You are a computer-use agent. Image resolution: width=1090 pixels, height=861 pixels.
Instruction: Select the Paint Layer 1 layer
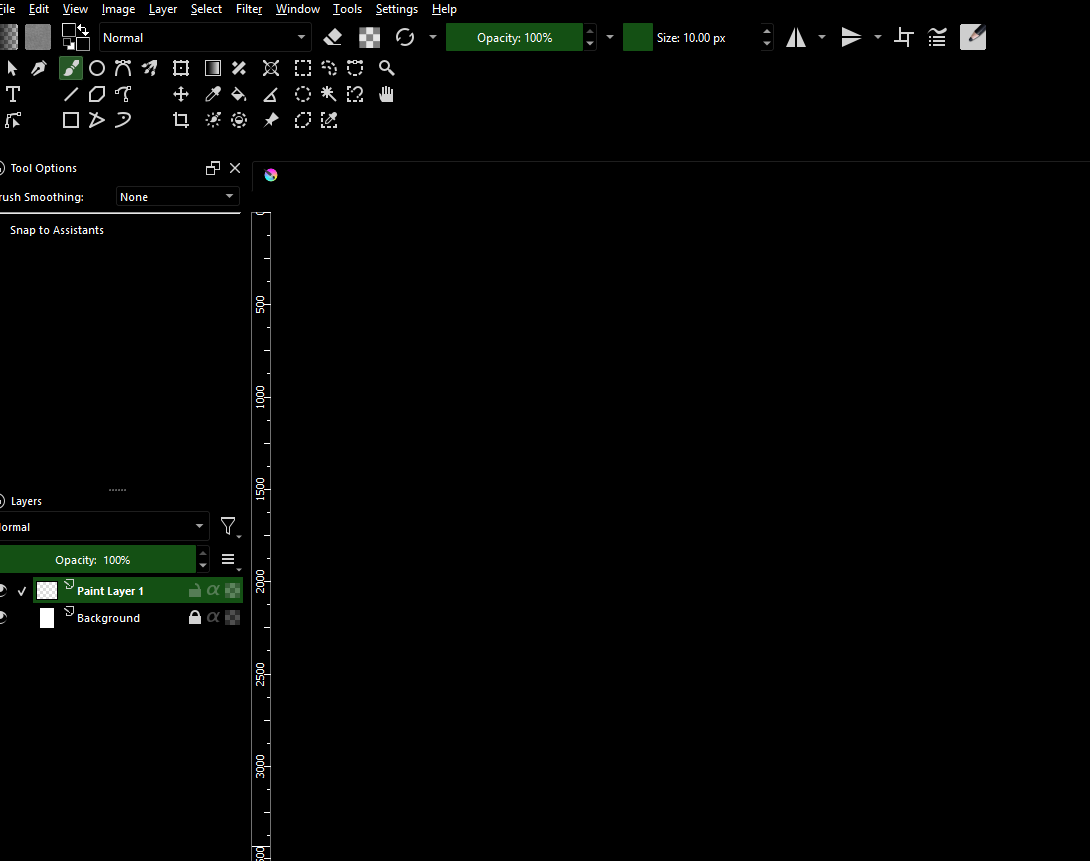[x=110, y=591]
